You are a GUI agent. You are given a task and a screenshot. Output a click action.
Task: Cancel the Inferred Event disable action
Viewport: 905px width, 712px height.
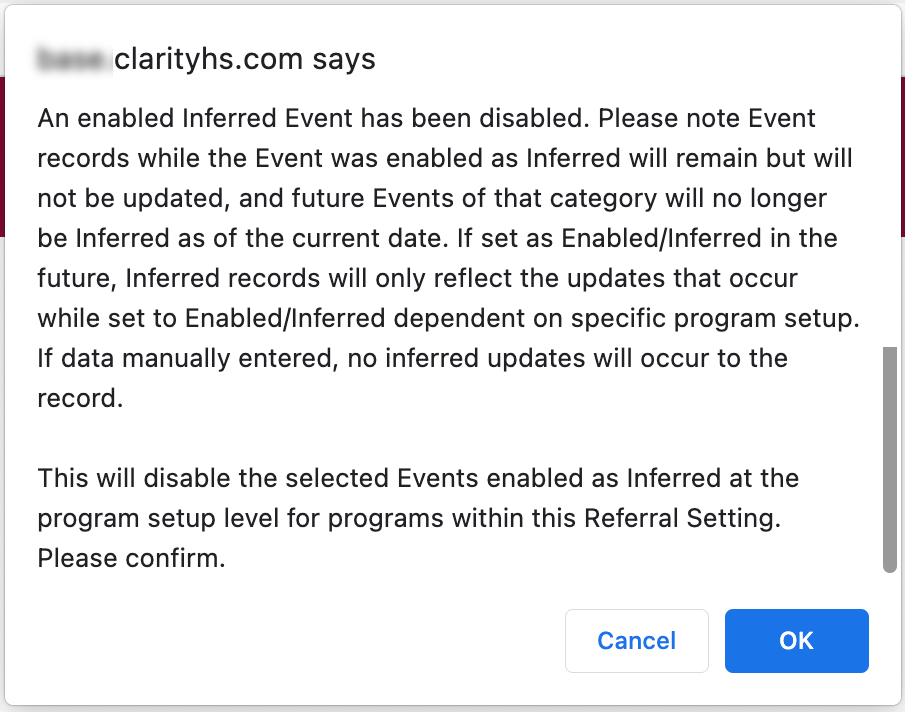click(x=636, y=641)
